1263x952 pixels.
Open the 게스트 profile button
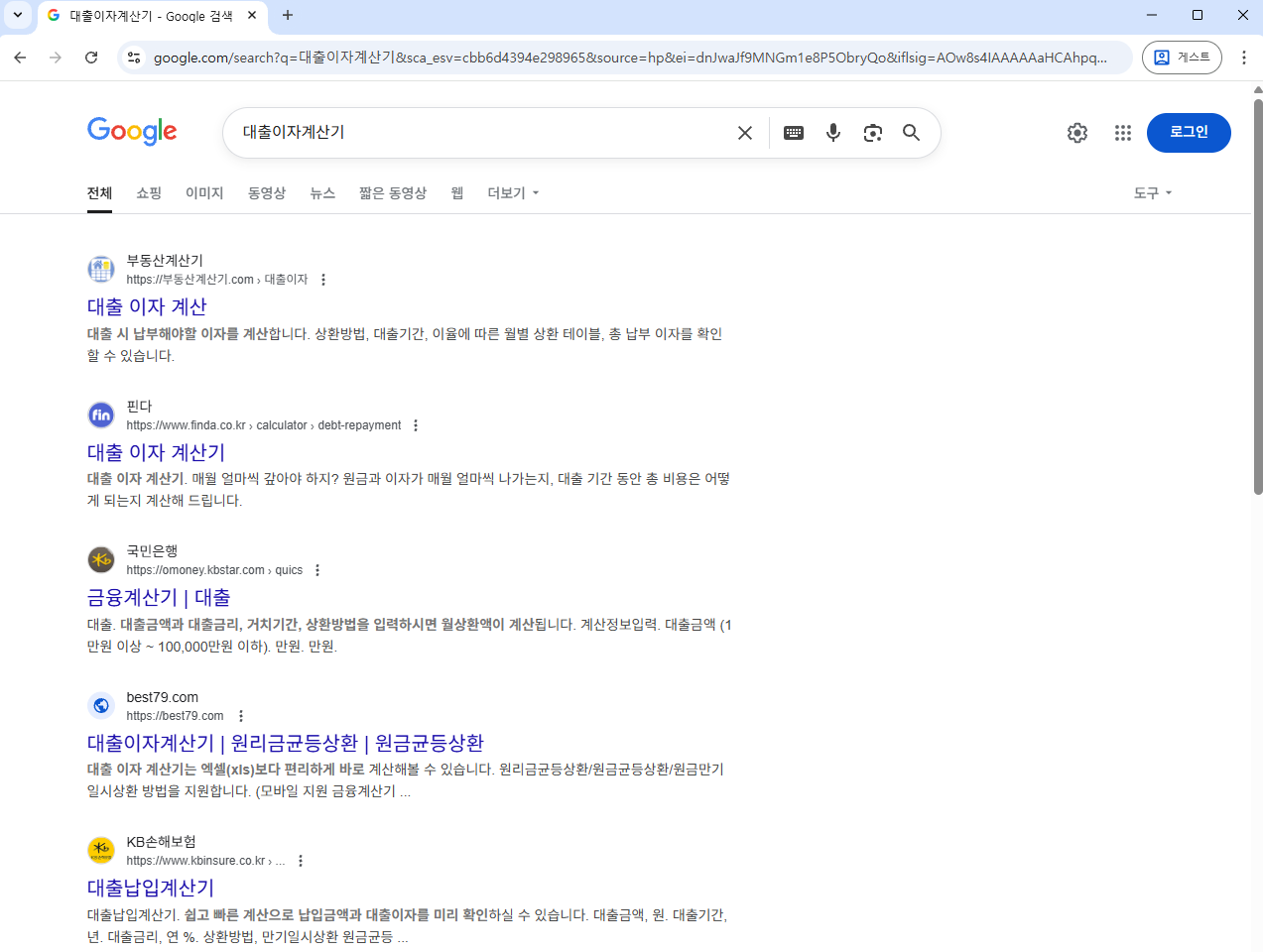(1182, 58)
